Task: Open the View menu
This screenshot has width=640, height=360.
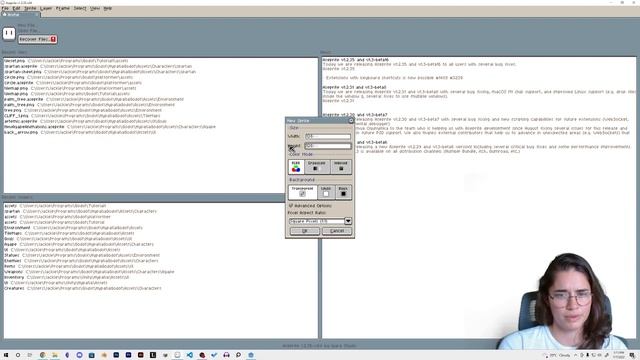Action: [x=95, y=8]
